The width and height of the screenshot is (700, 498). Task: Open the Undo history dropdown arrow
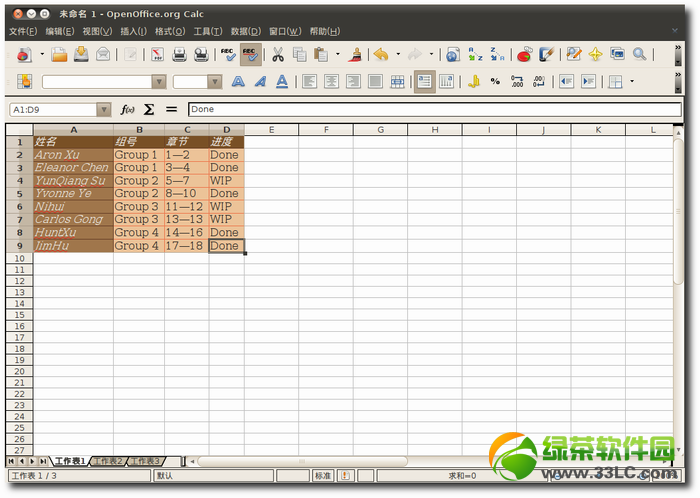click(398, 54)
